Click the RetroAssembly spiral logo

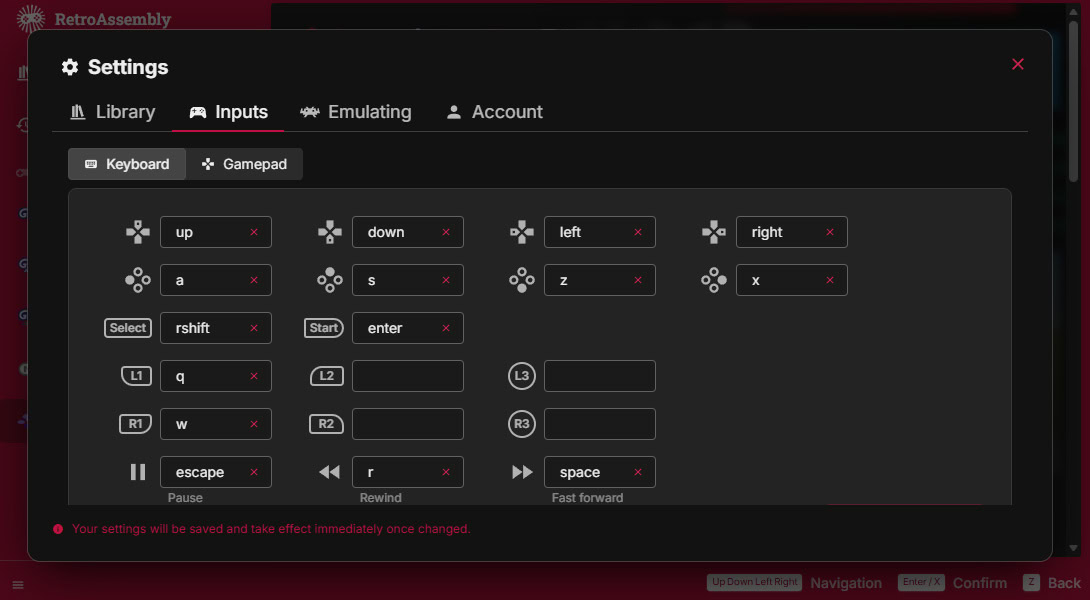30,18
